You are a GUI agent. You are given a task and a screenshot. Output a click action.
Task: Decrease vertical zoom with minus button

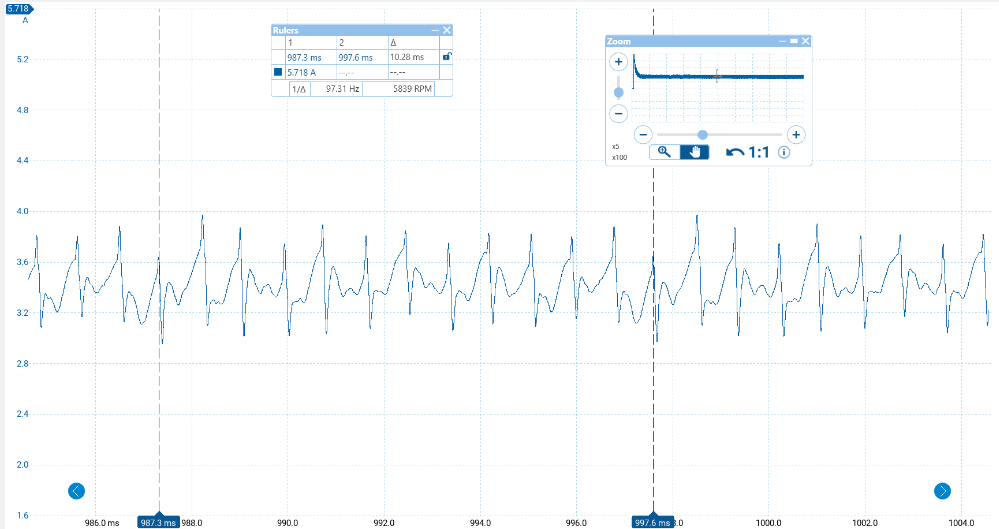(x=618, y=113)
